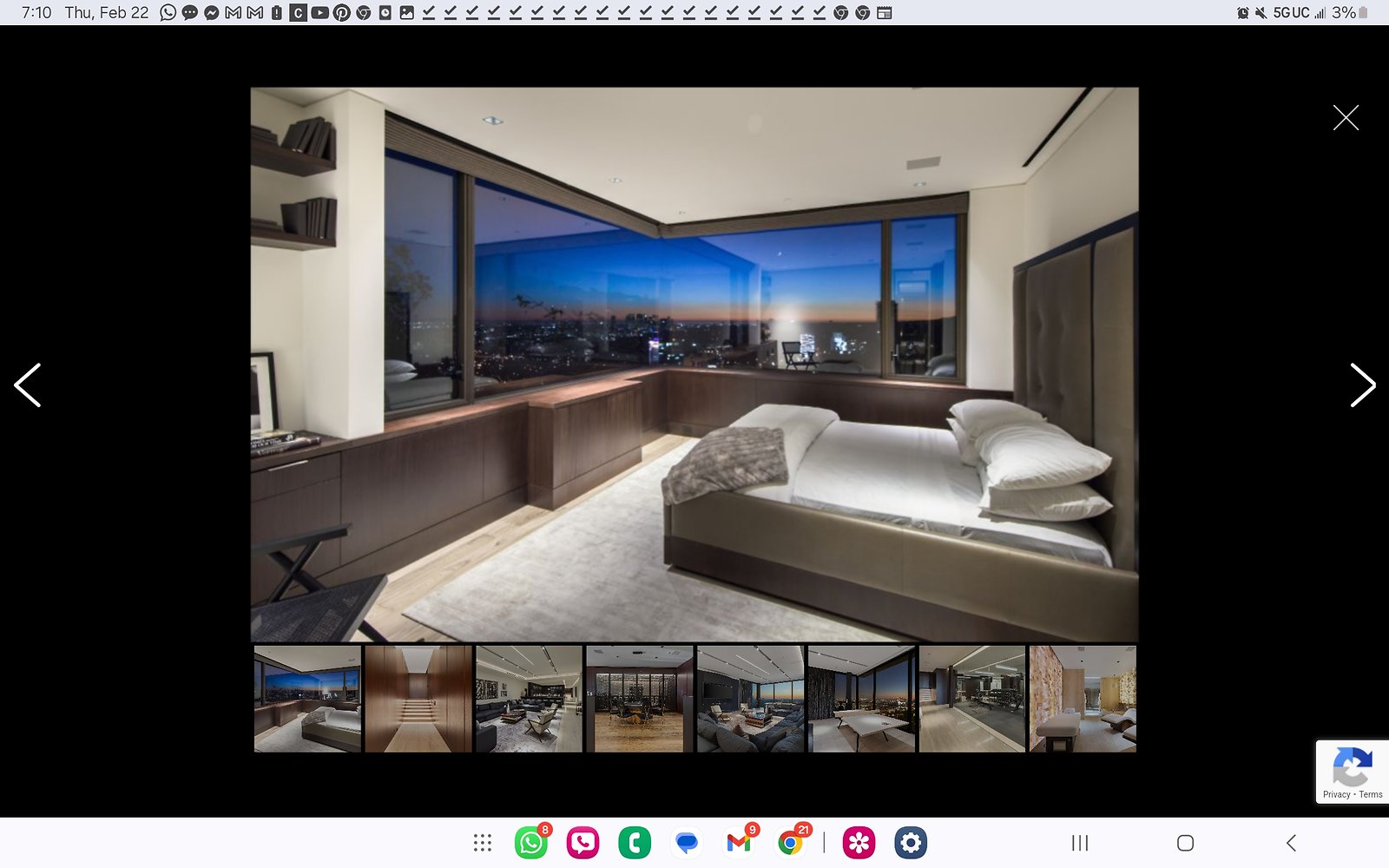The image size is (1389, 868).
Task: Tap the Pinterest notification icon in status bar
Action: point(341,13)
